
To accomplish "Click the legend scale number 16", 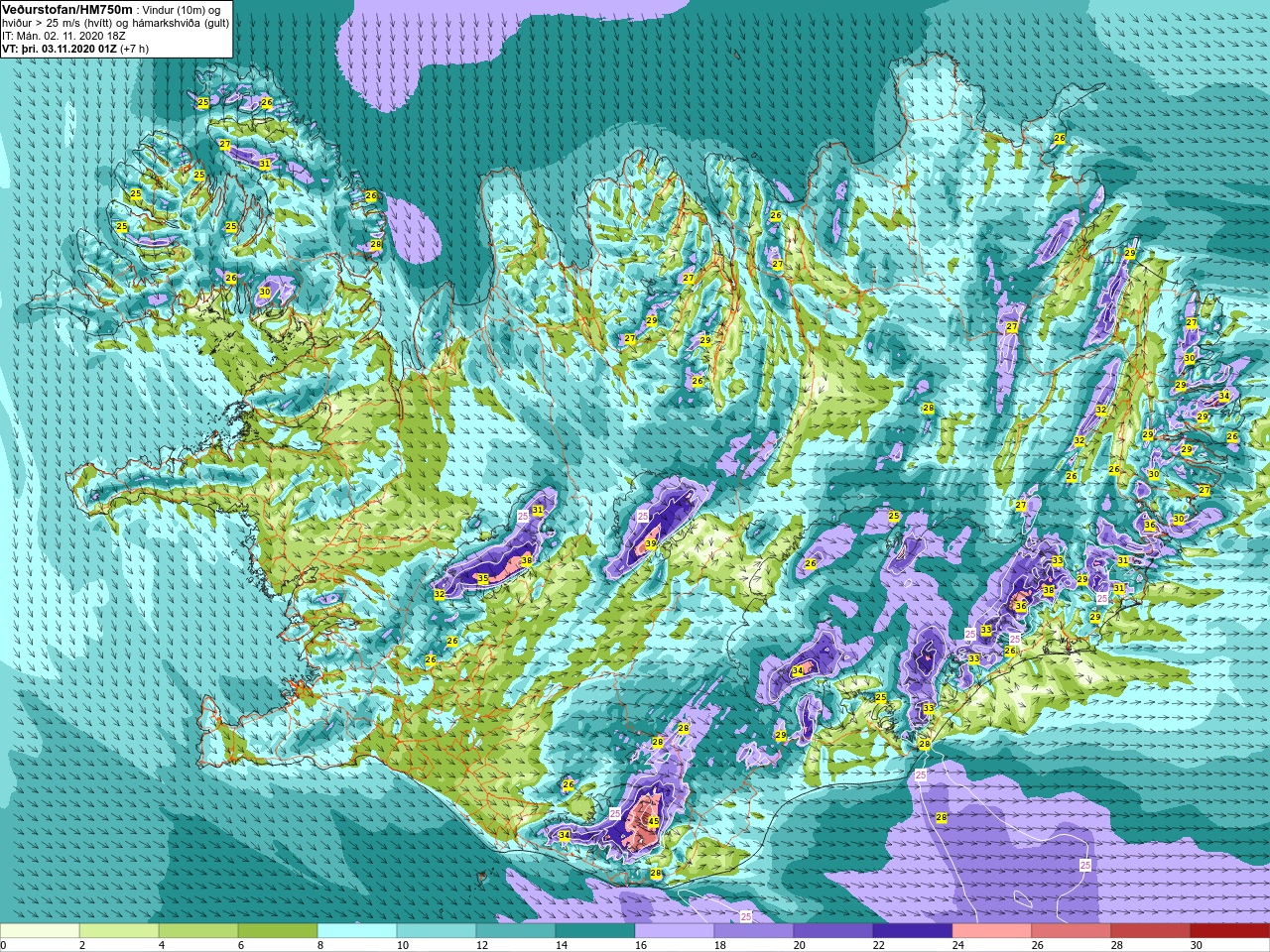I will coord(642,945).
